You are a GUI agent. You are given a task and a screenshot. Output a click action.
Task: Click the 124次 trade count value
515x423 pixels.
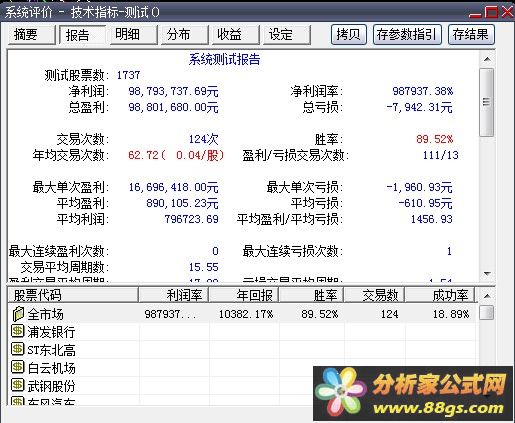pyautogui.click(x=204, y=139)
